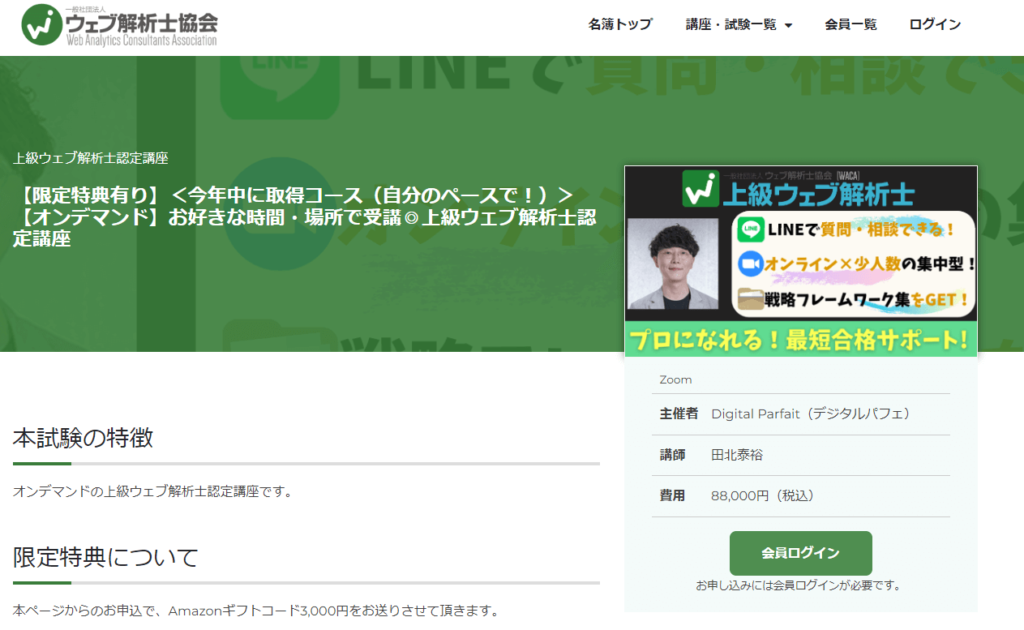Viewport: 1024px width, 630px height.
Task: Click the green W logo in banner
Action: (x=701, y=189)
